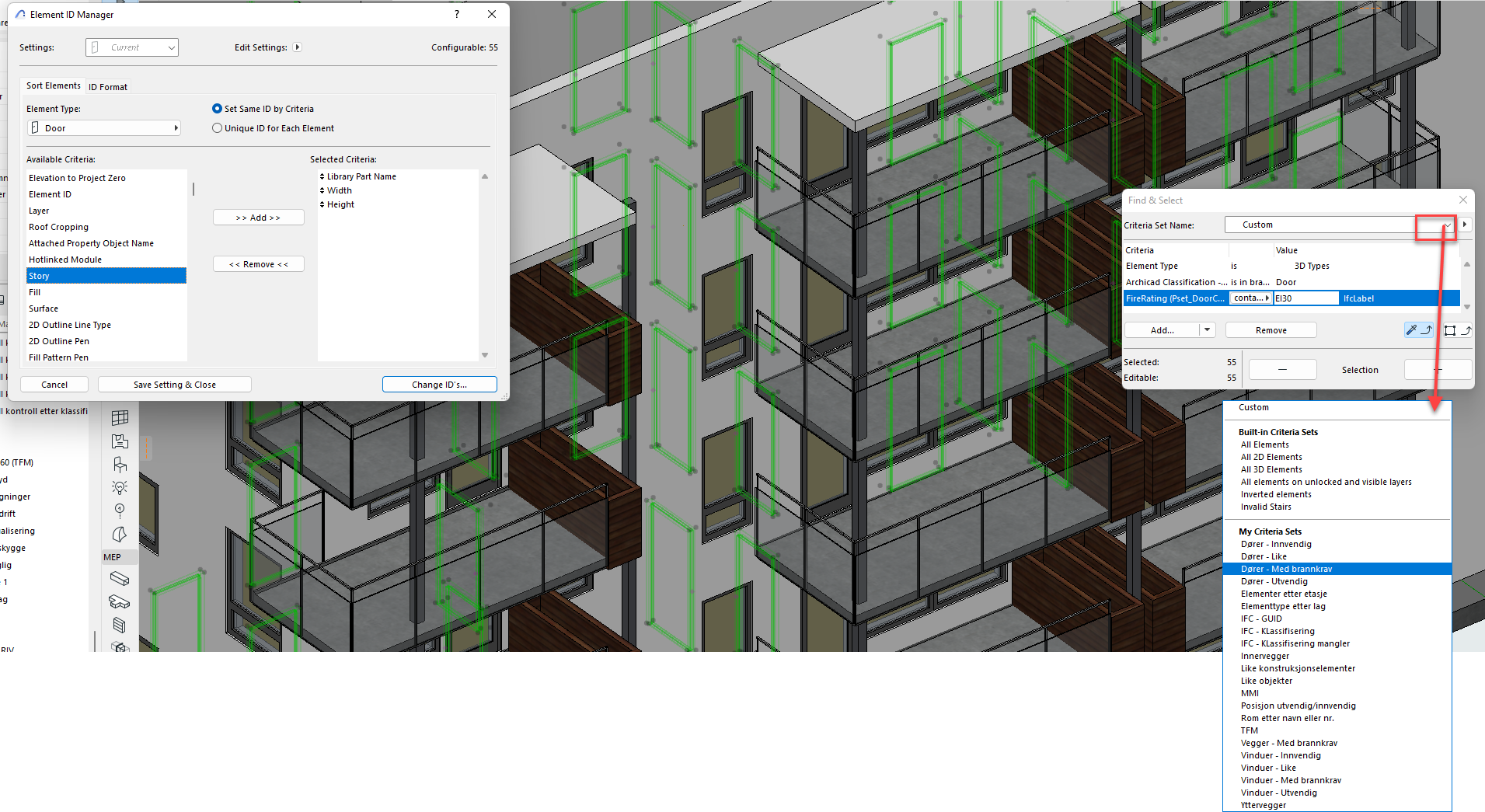Select Layer in Available Criteria list
The height and width of the screenshot is (812, 1485).
[x=39, y=211]
